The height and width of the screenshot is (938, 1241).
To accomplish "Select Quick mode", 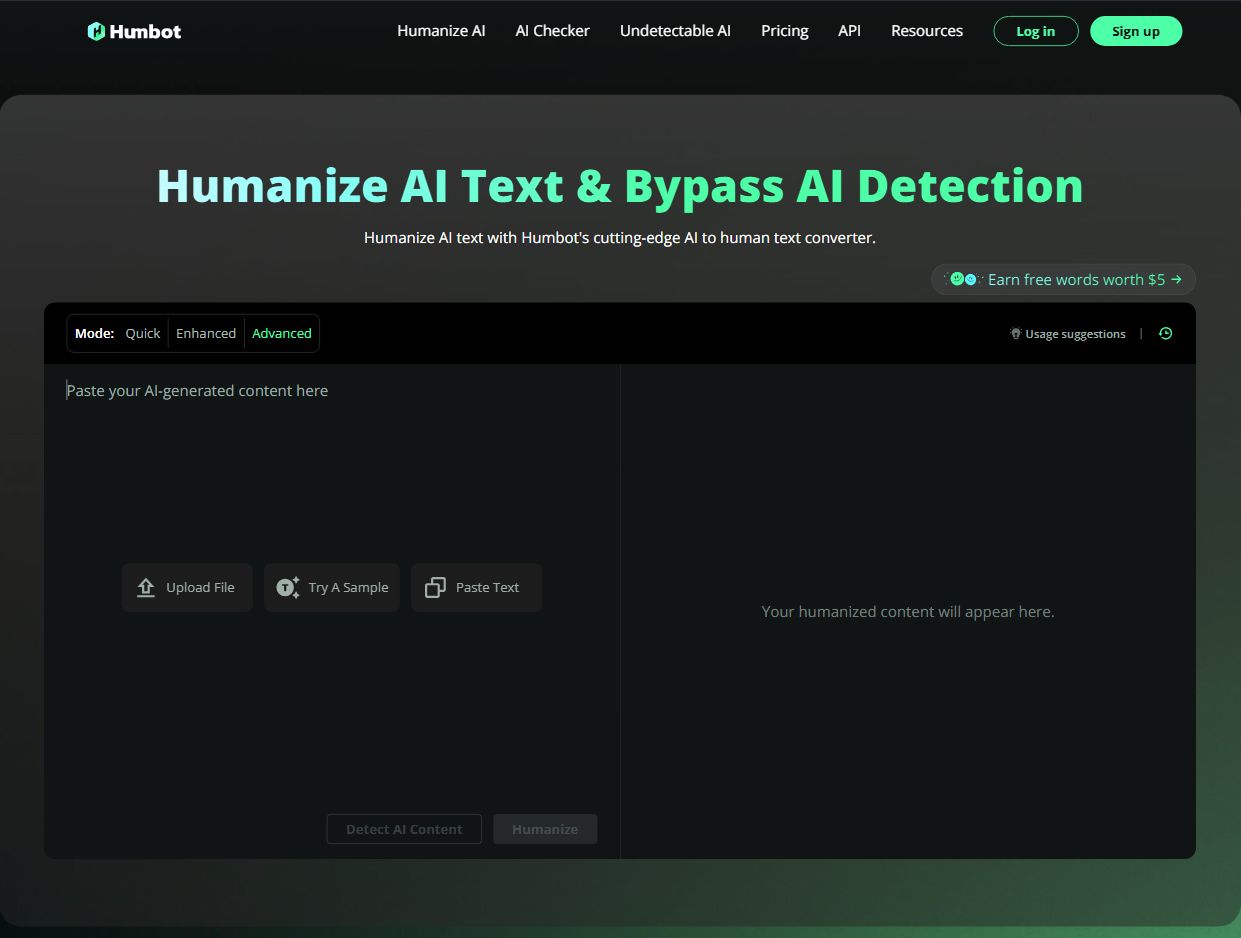I will click(x=142, y=334).
